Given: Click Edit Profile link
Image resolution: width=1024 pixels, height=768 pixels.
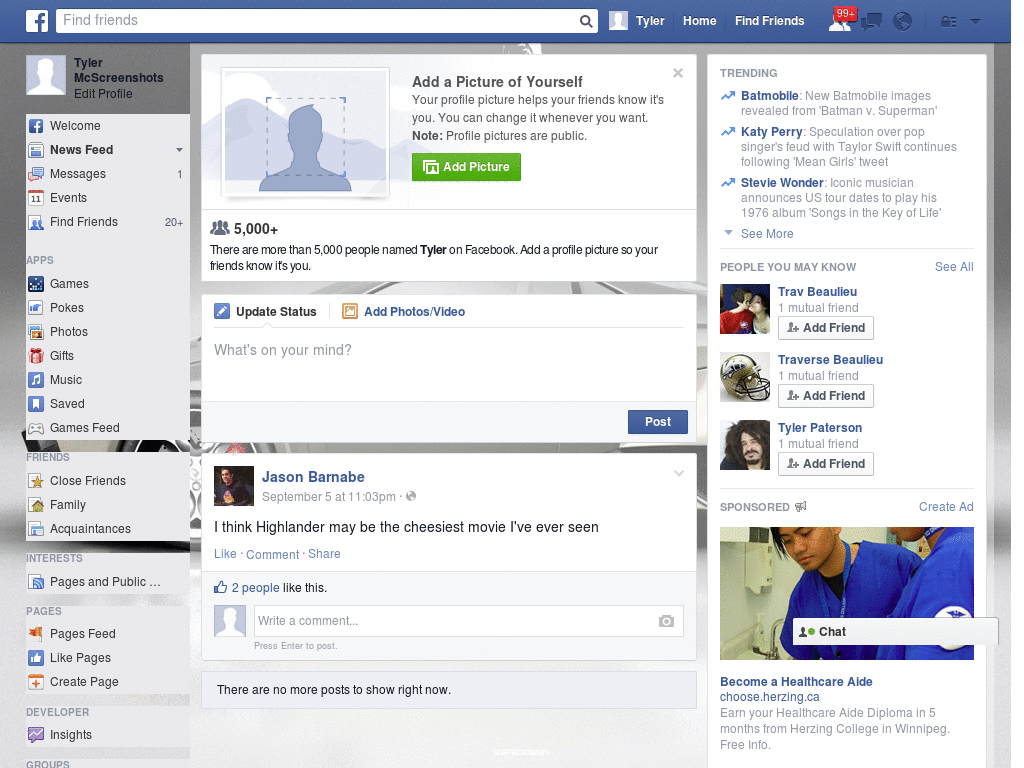Looking at the screenshot, I should point(103,94).
